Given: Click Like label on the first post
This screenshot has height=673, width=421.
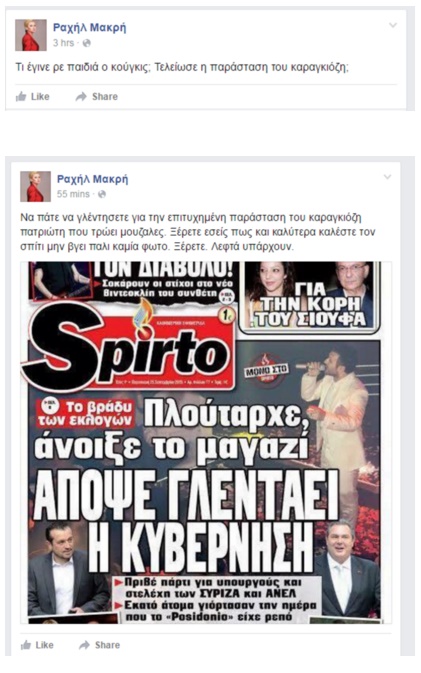Looking at the screenshot, I should point(40,97).
